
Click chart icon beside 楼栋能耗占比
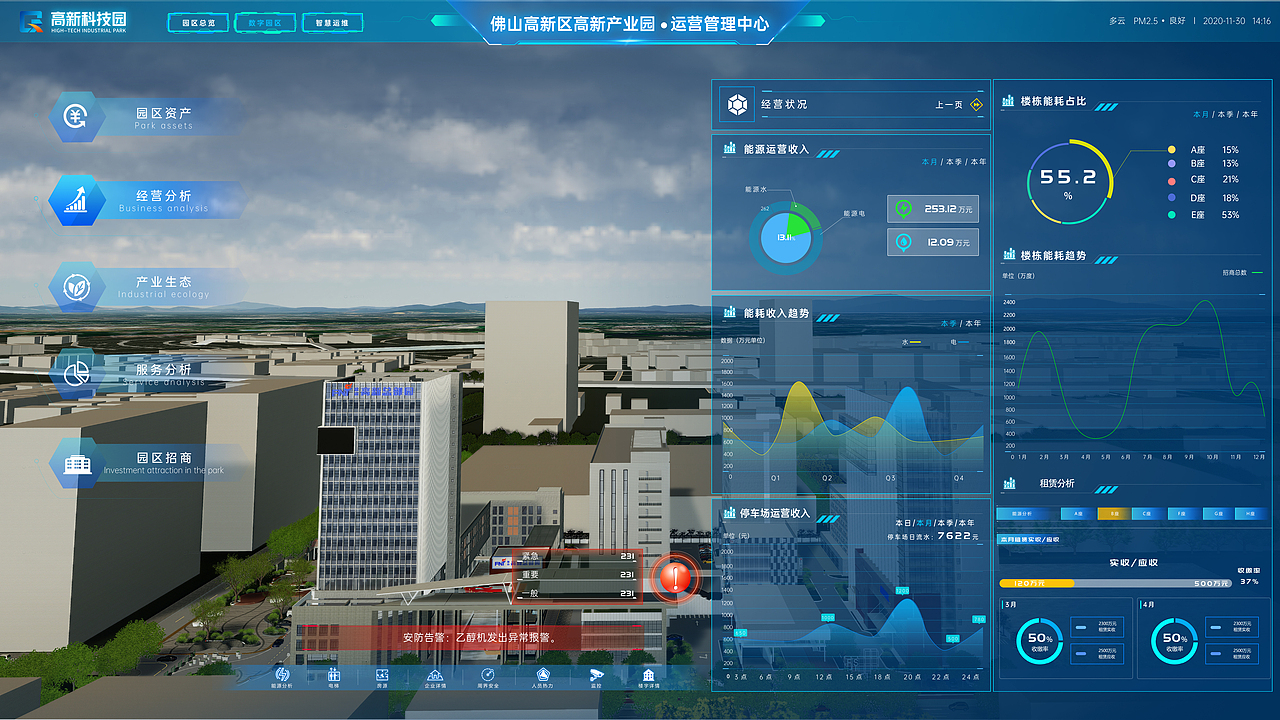[1007, 101]
